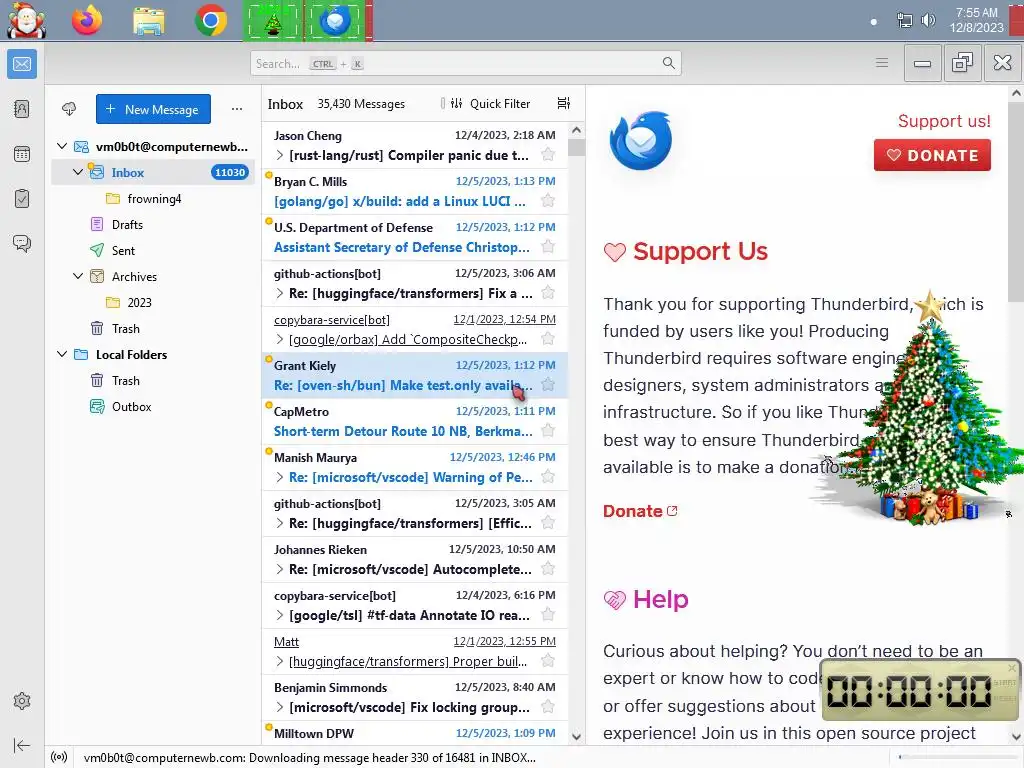Open the file manager from taskbar
1024x768 pixels.
click(149, 20)
